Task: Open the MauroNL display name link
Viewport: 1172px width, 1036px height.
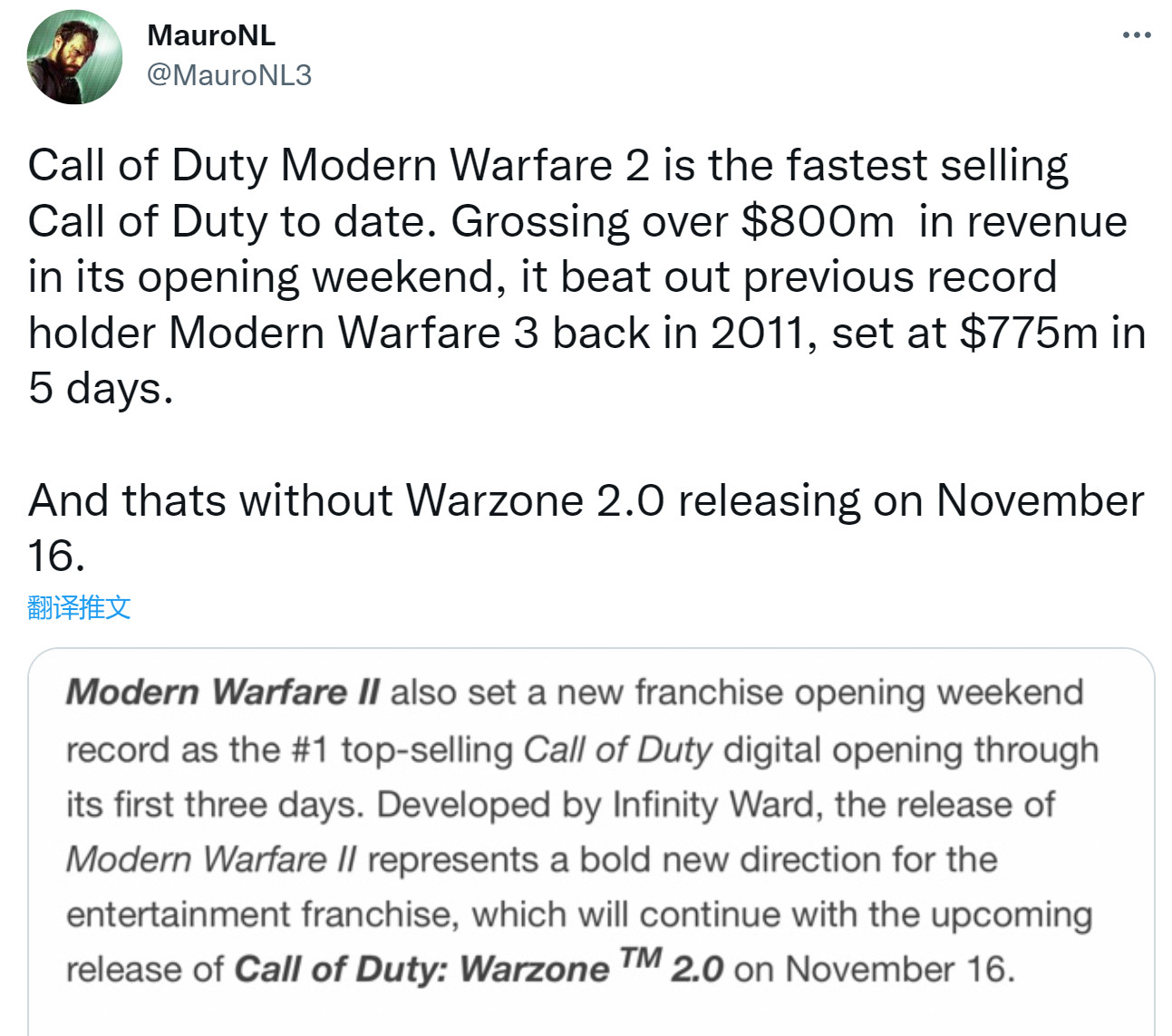Action: point(211,35)
